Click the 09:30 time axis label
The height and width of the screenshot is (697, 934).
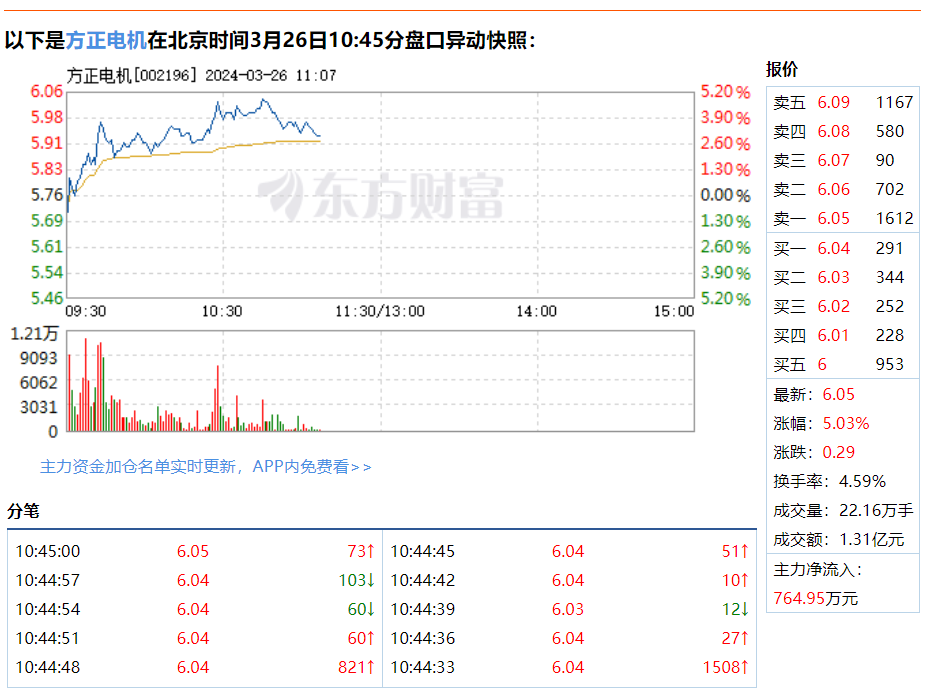pos(86,311)
